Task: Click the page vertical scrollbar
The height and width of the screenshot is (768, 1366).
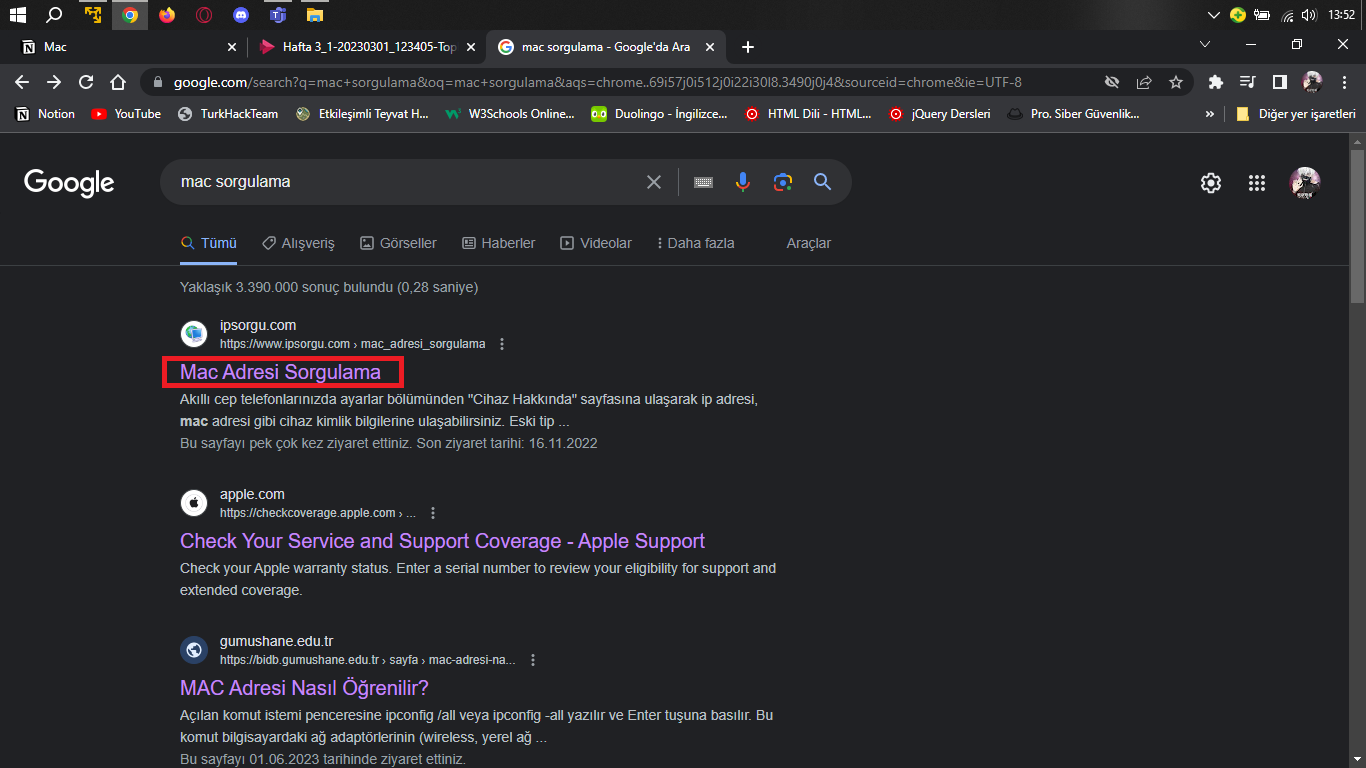Action: 1357,225
